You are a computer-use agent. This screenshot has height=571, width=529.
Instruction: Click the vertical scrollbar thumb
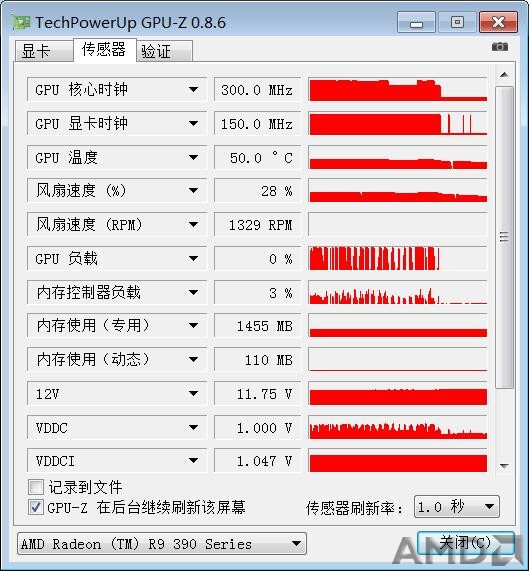coord(504,237)
